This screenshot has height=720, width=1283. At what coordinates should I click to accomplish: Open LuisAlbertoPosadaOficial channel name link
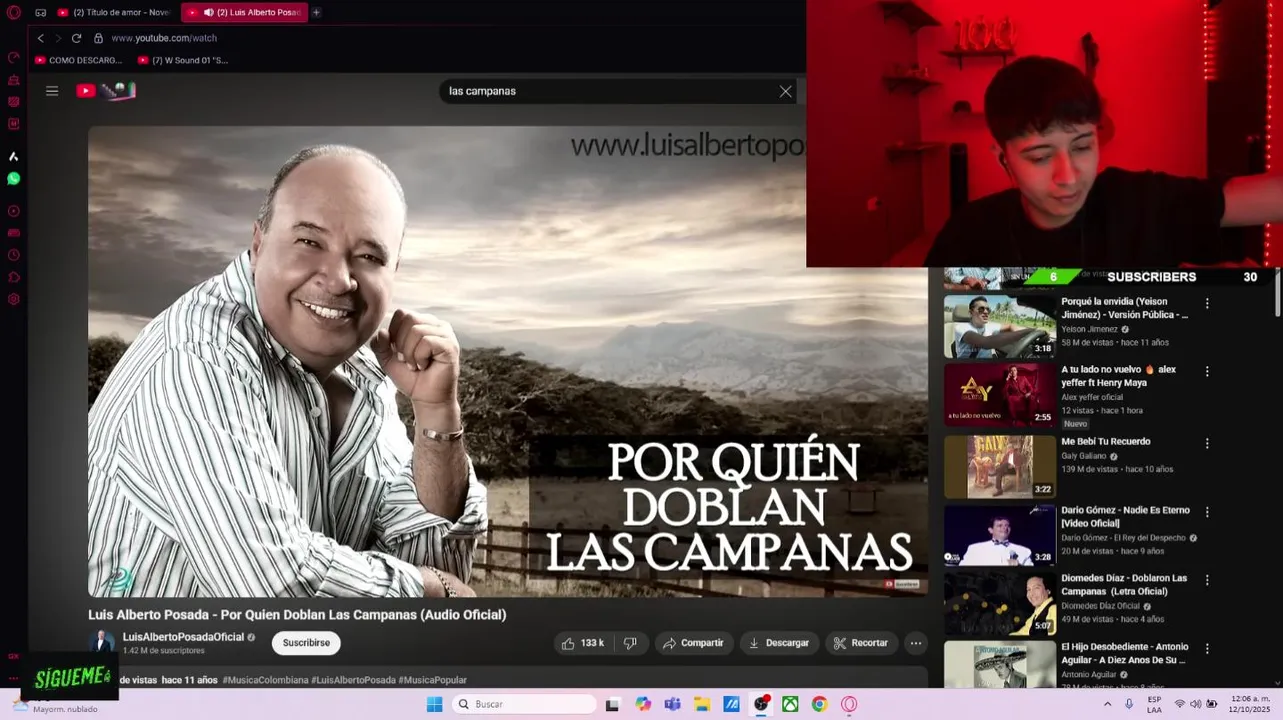183,637
